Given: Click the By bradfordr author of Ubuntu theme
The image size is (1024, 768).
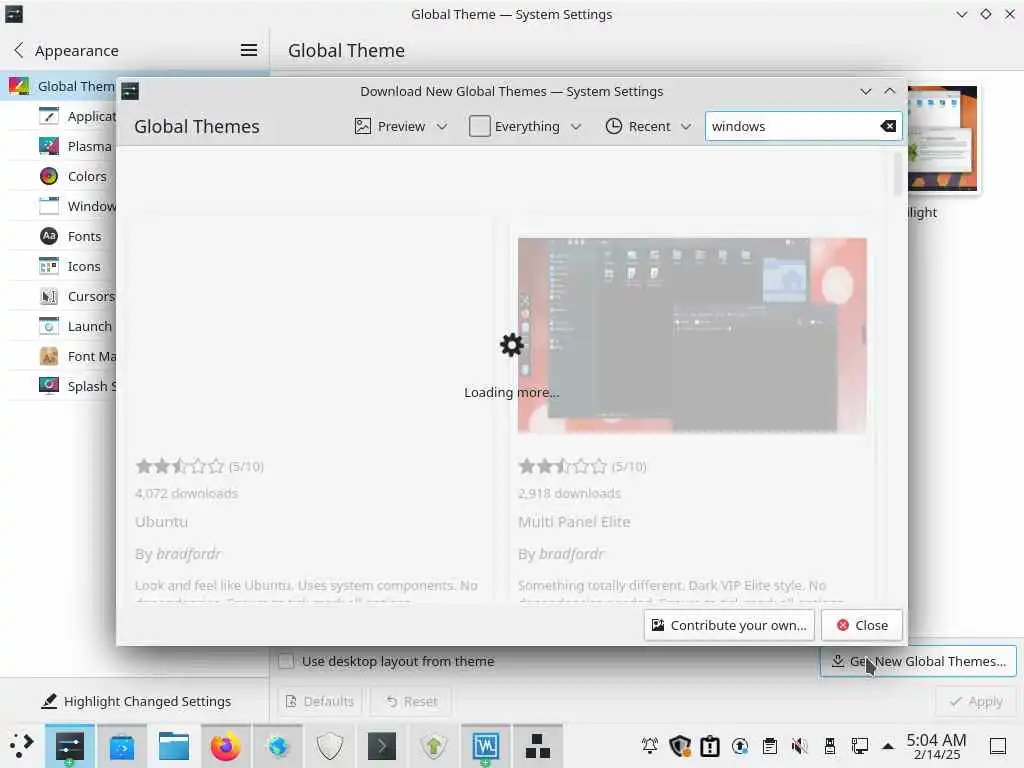Looking at the screenshot, I should 178,554.
